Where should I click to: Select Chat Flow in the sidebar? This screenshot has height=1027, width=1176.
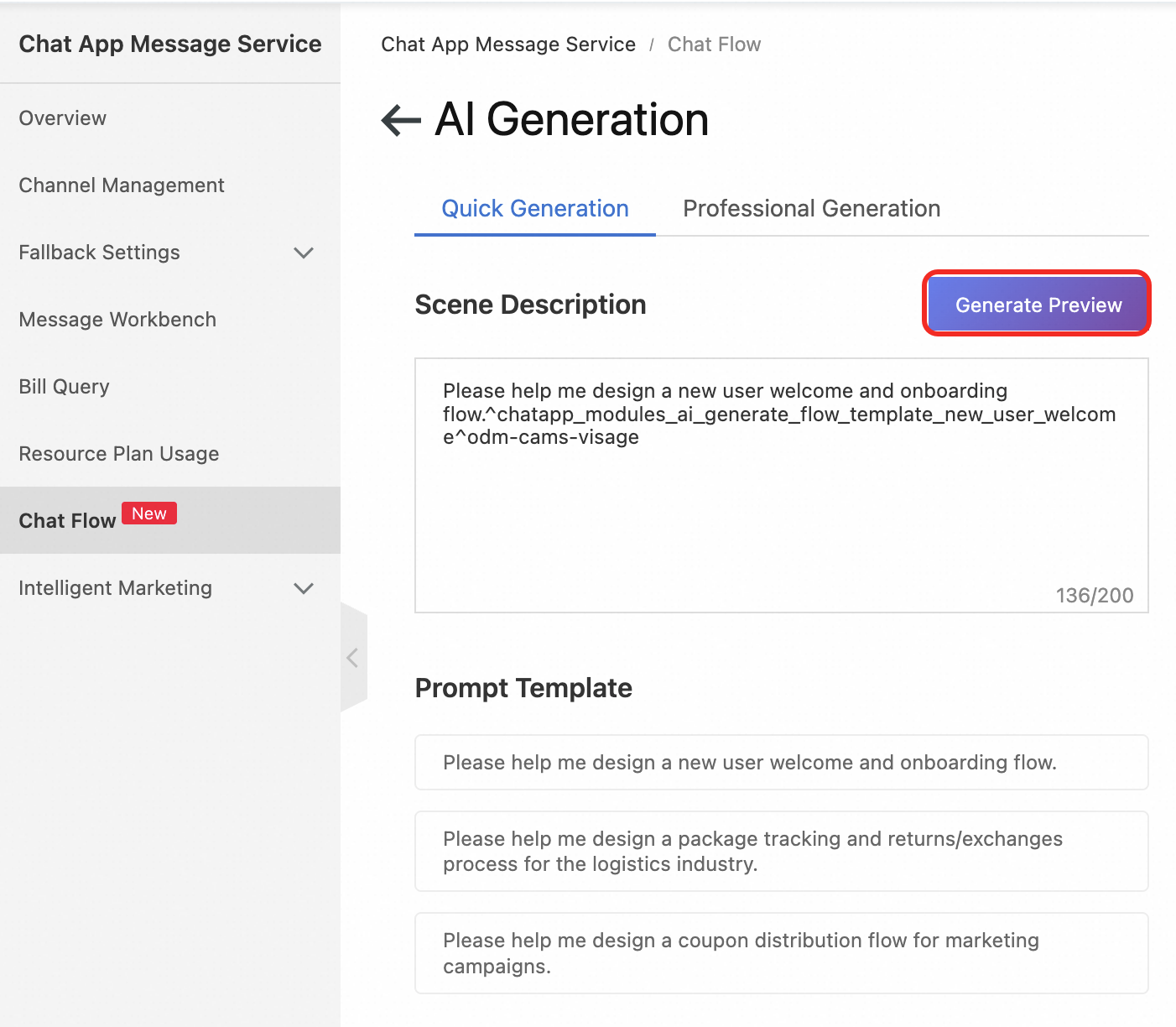67,521
